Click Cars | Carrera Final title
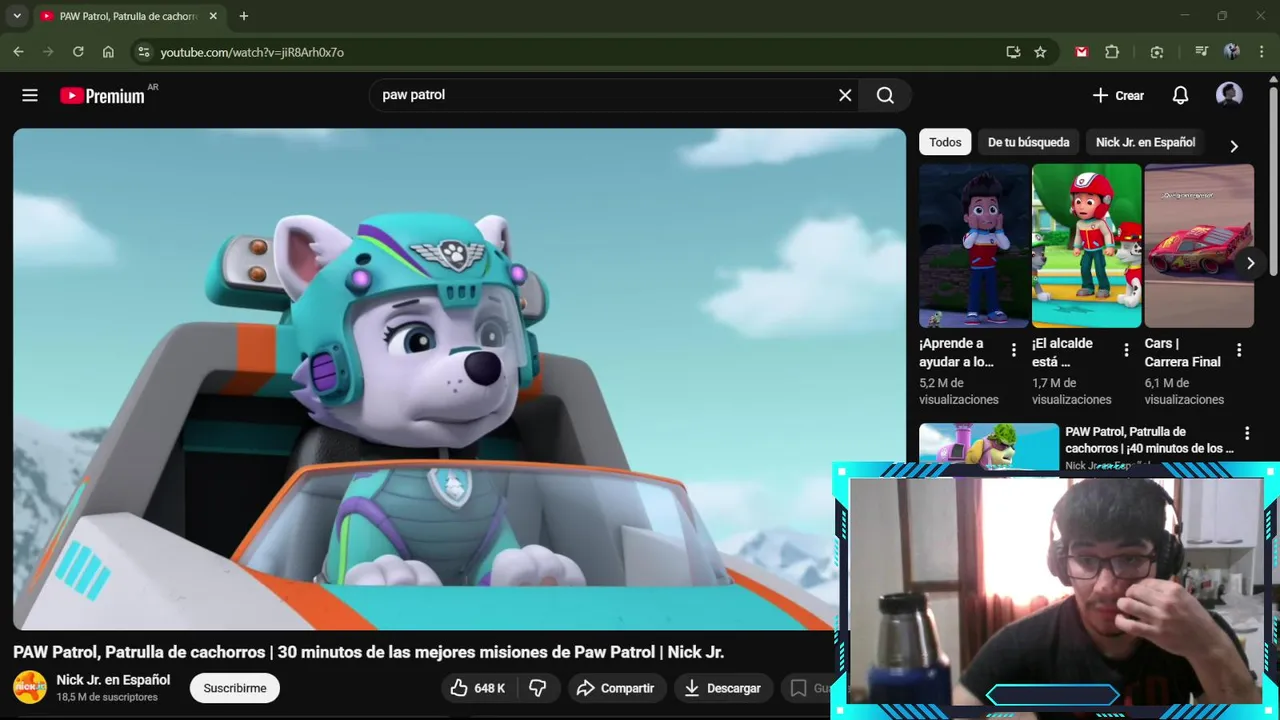 click(x=1183, y=352)
